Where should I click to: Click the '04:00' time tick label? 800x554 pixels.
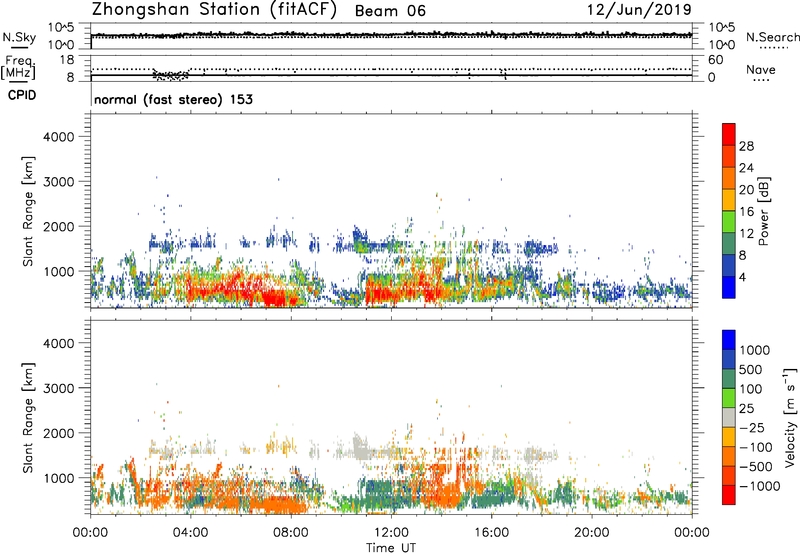coord(190,533)
